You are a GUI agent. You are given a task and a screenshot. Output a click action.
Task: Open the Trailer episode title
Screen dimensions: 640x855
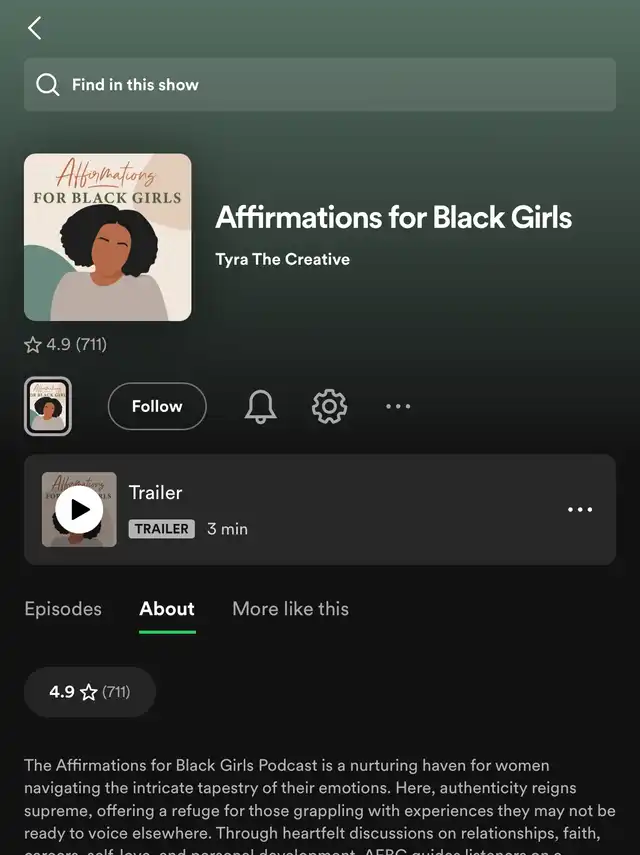coord(155,492)
